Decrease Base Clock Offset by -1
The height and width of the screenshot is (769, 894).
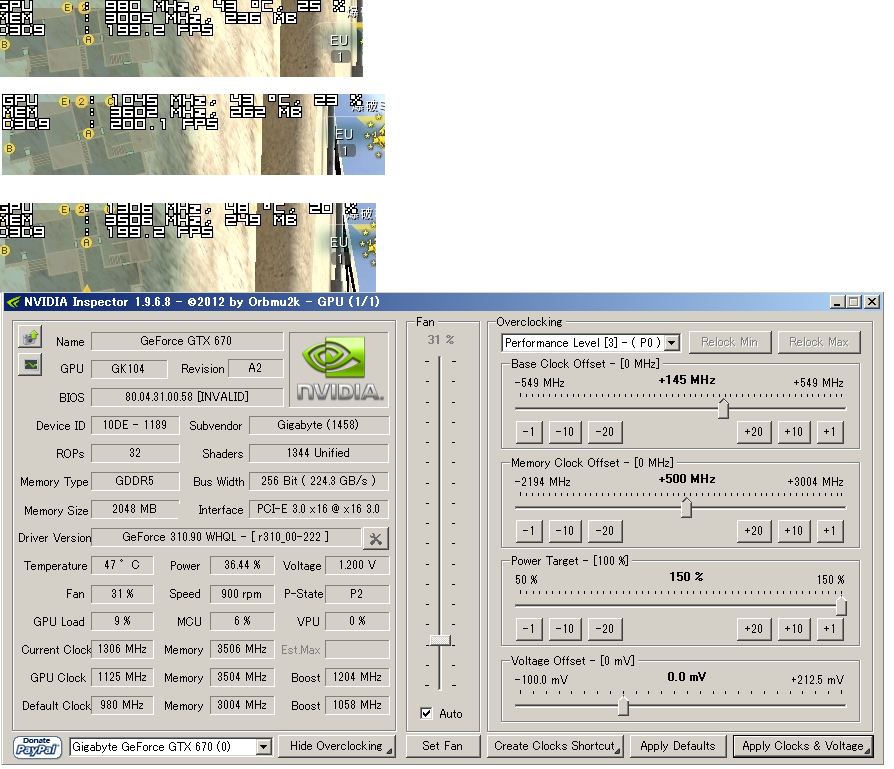(x=529, y=432)
